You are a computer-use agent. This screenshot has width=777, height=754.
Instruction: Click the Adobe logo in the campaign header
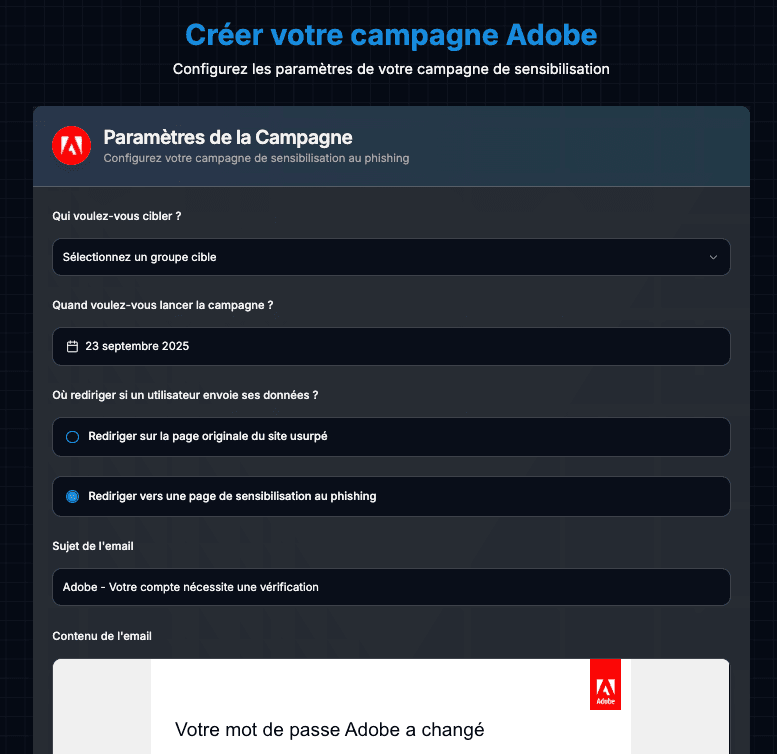click(x=71, y=146)
